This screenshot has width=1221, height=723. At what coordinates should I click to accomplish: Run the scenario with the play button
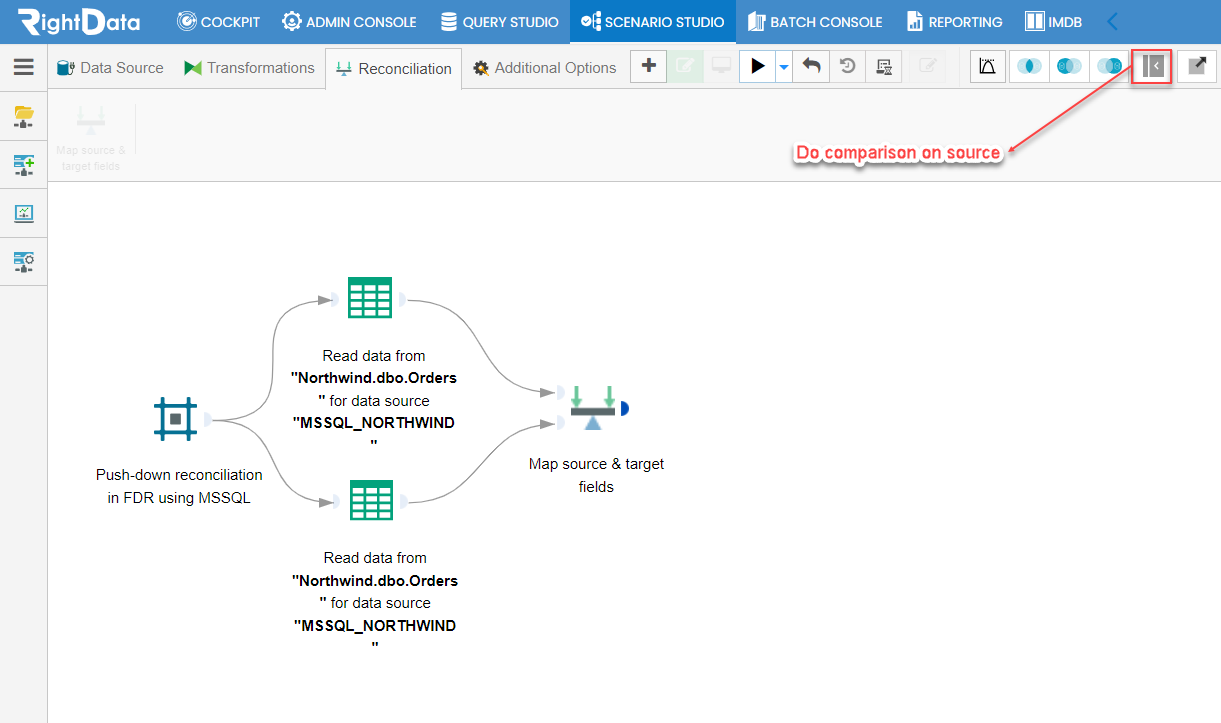point(758,66)
